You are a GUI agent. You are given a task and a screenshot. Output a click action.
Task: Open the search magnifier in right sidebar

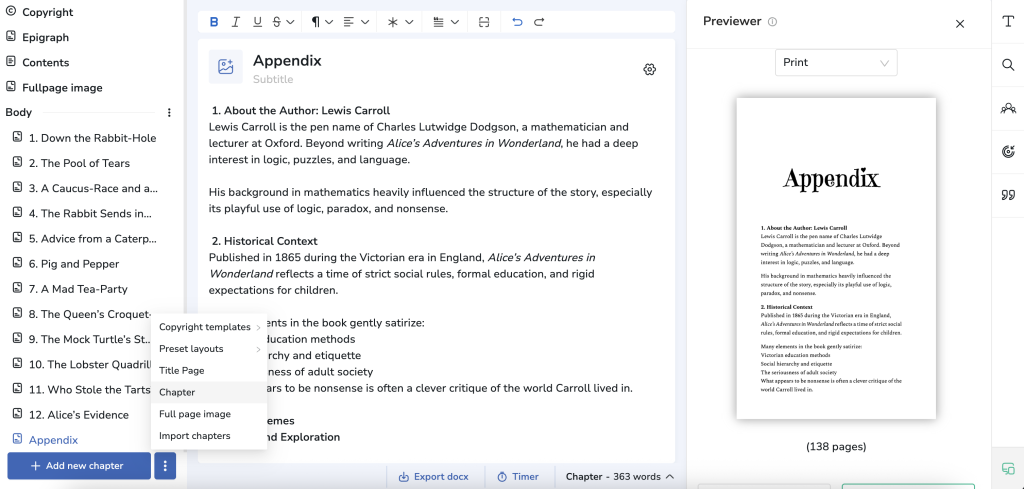pyautogui.click(x=1008, y=65)
